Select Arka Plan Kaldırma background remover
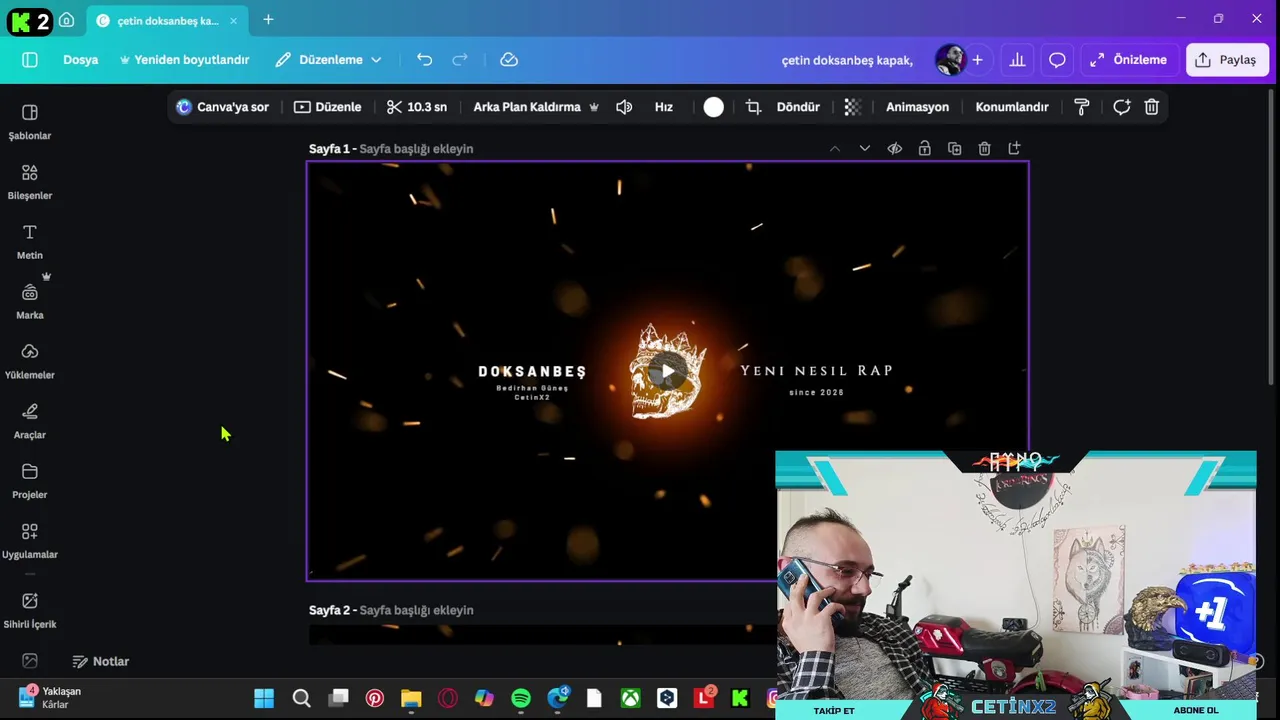 pos(536,107)
